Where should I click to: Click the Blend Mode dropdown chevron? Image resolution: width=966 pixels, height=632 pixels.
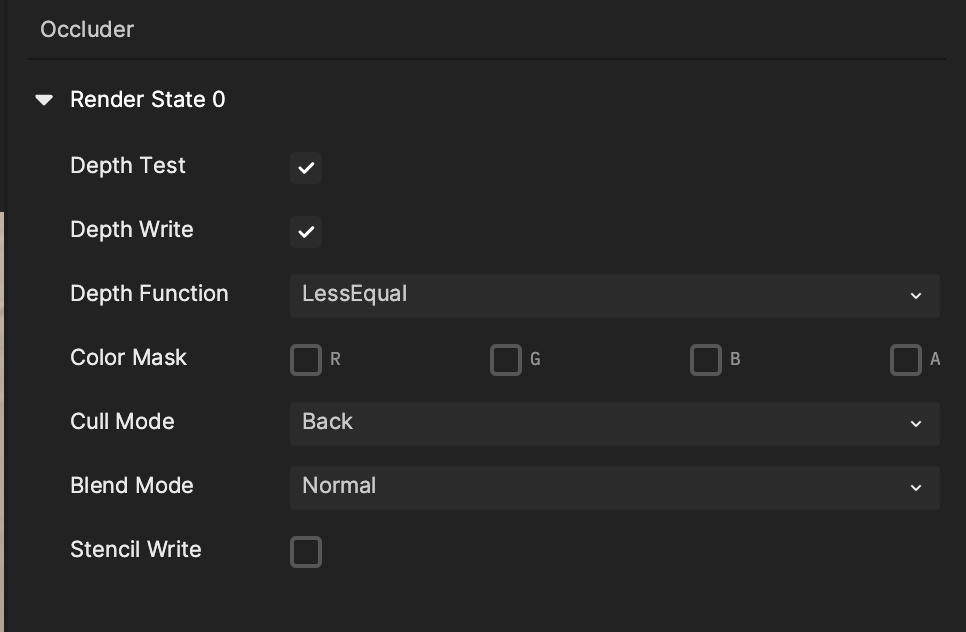tap(916, 488)
